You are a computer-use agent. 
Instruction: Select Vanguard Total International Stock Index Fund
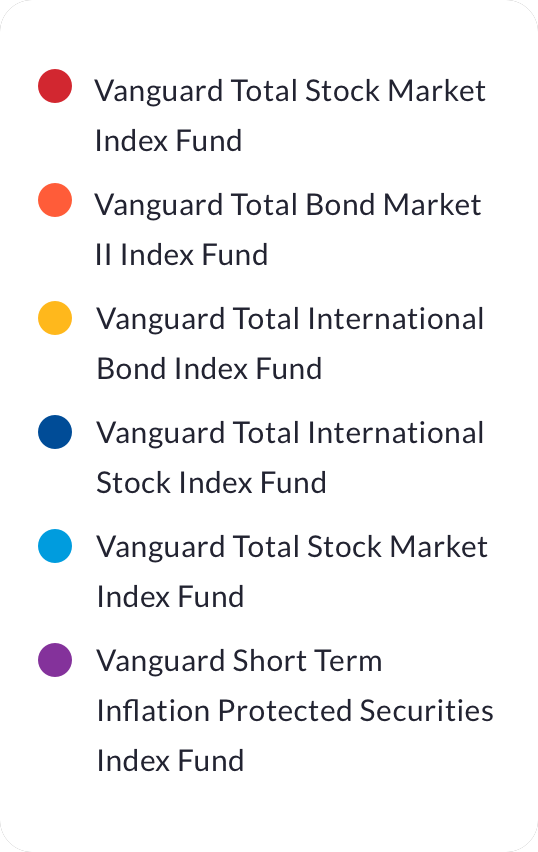290,458
